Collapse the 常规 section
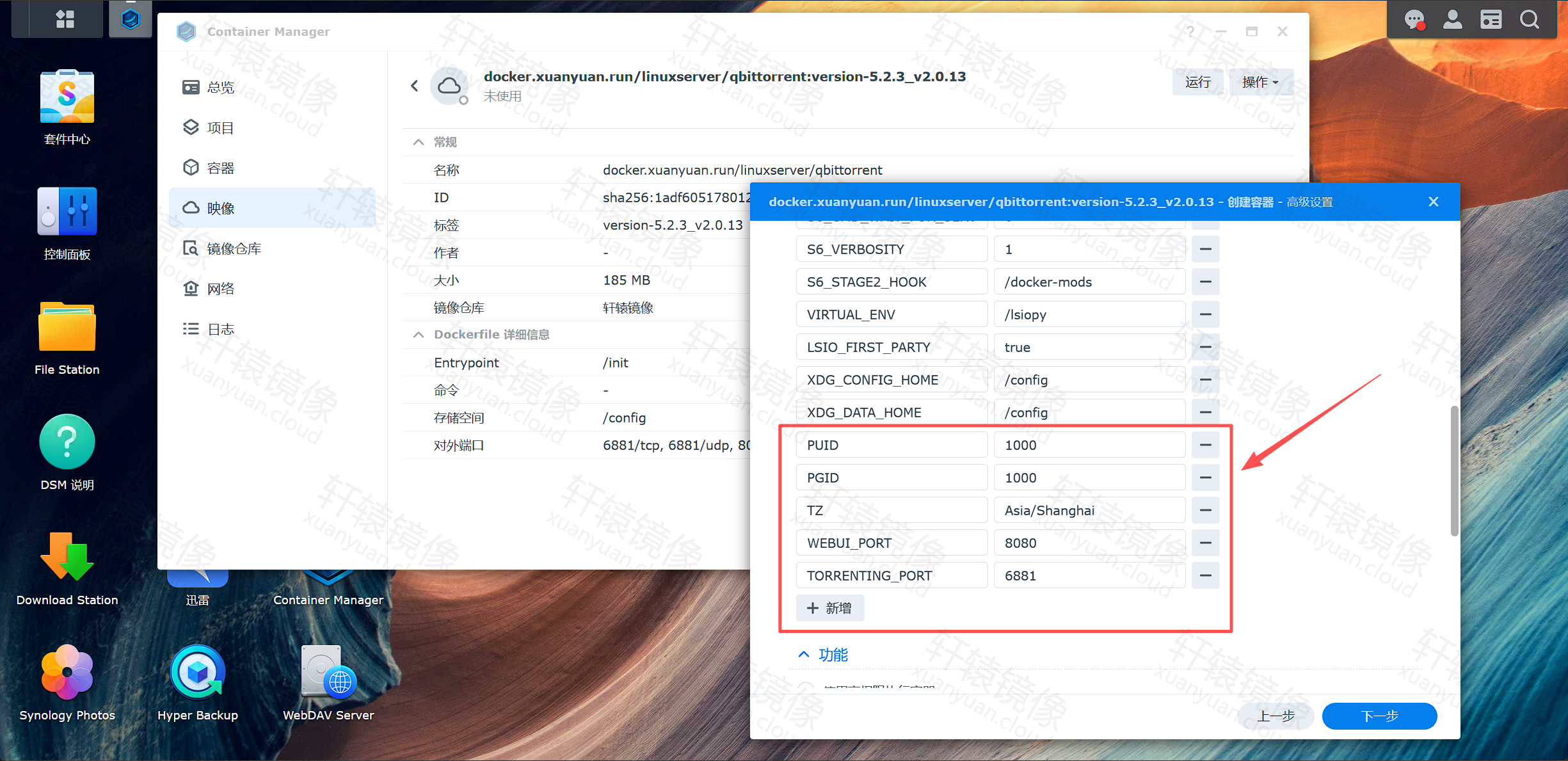This screenshot has height=761, width=1568. click(419, 142)
